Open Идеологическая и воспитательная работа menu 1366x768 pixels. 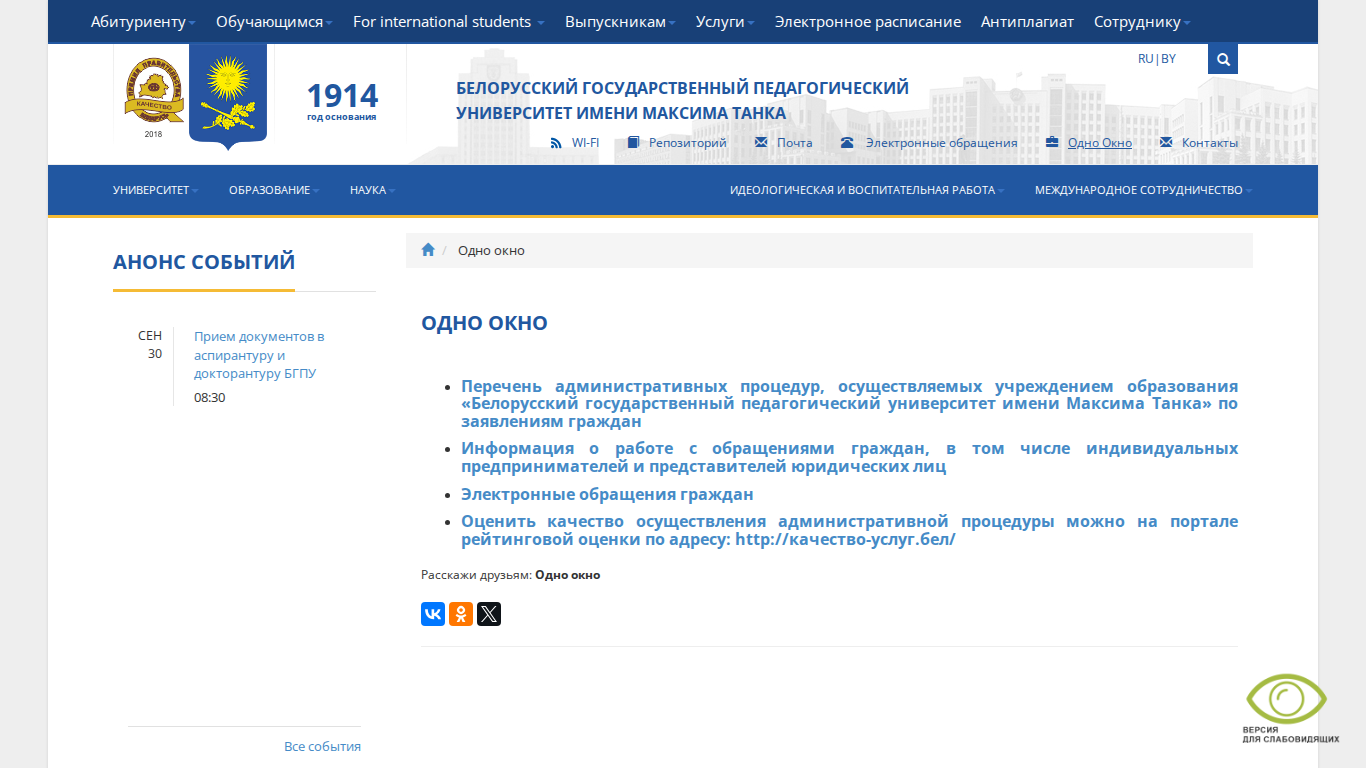867,190
